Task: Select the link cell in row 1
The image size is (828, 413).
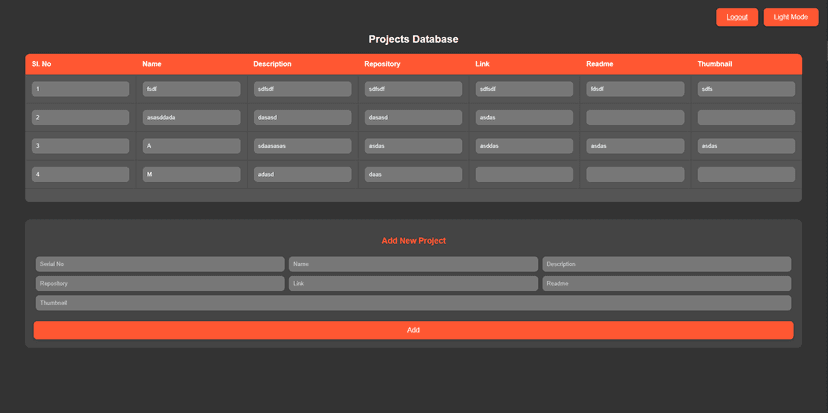Action: [x=524, y=89]
